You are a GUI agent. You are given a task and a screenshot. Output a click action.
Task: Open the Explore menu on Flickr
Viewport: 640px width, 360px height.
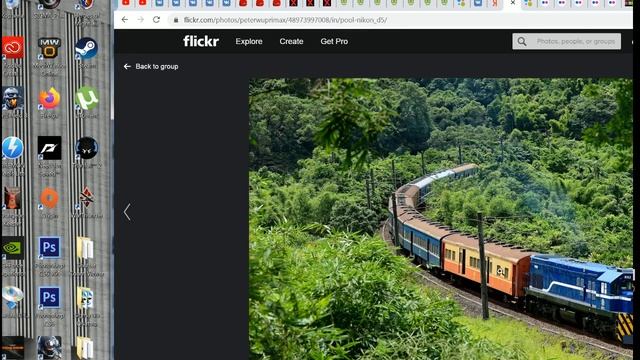pyautogui.click(x=249, y=41)
